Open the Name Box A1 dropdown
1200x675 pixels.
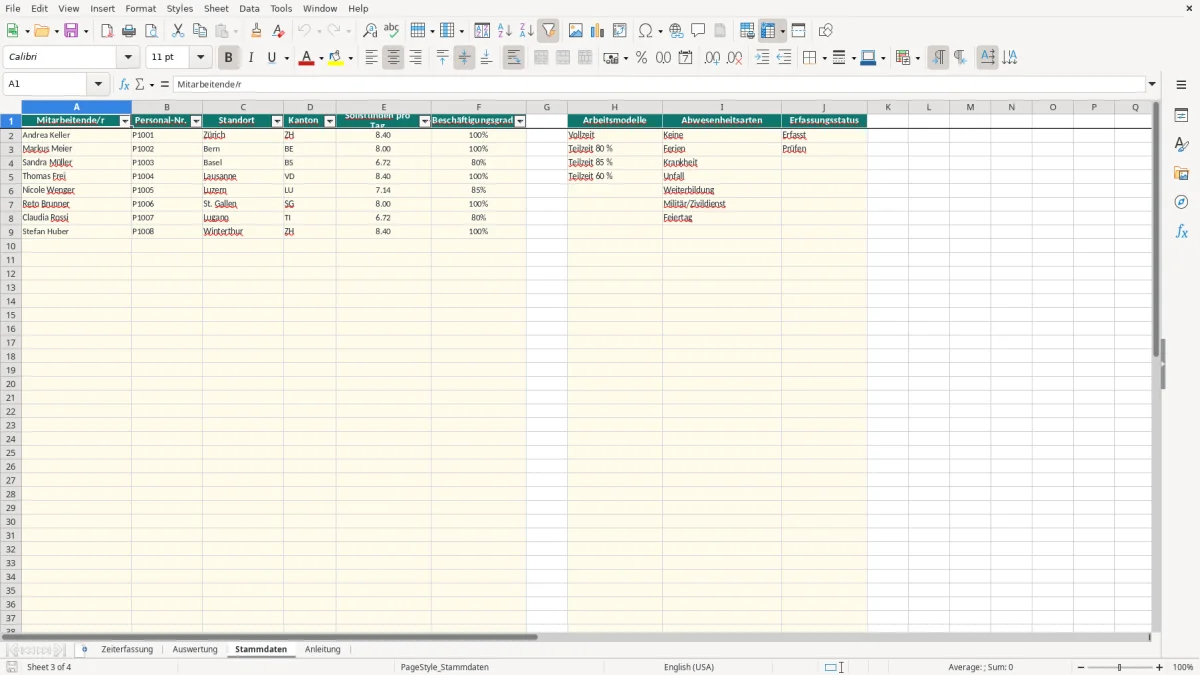98,85
